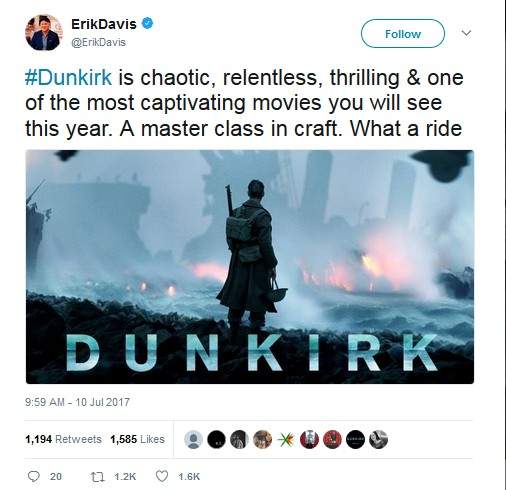Viewport: 506px width, 490px height.
Task: Follow the ErikDavis account
Action: point(403,33)
